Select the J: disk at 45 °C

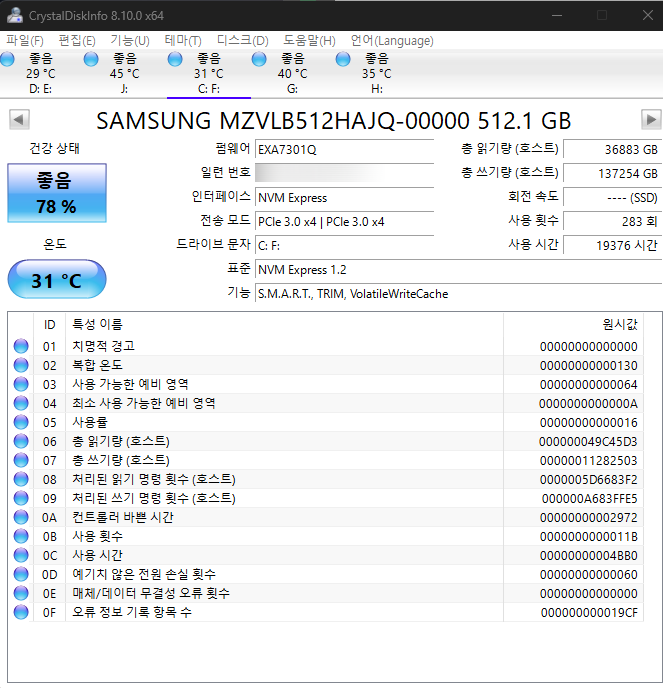coord(125,73)
